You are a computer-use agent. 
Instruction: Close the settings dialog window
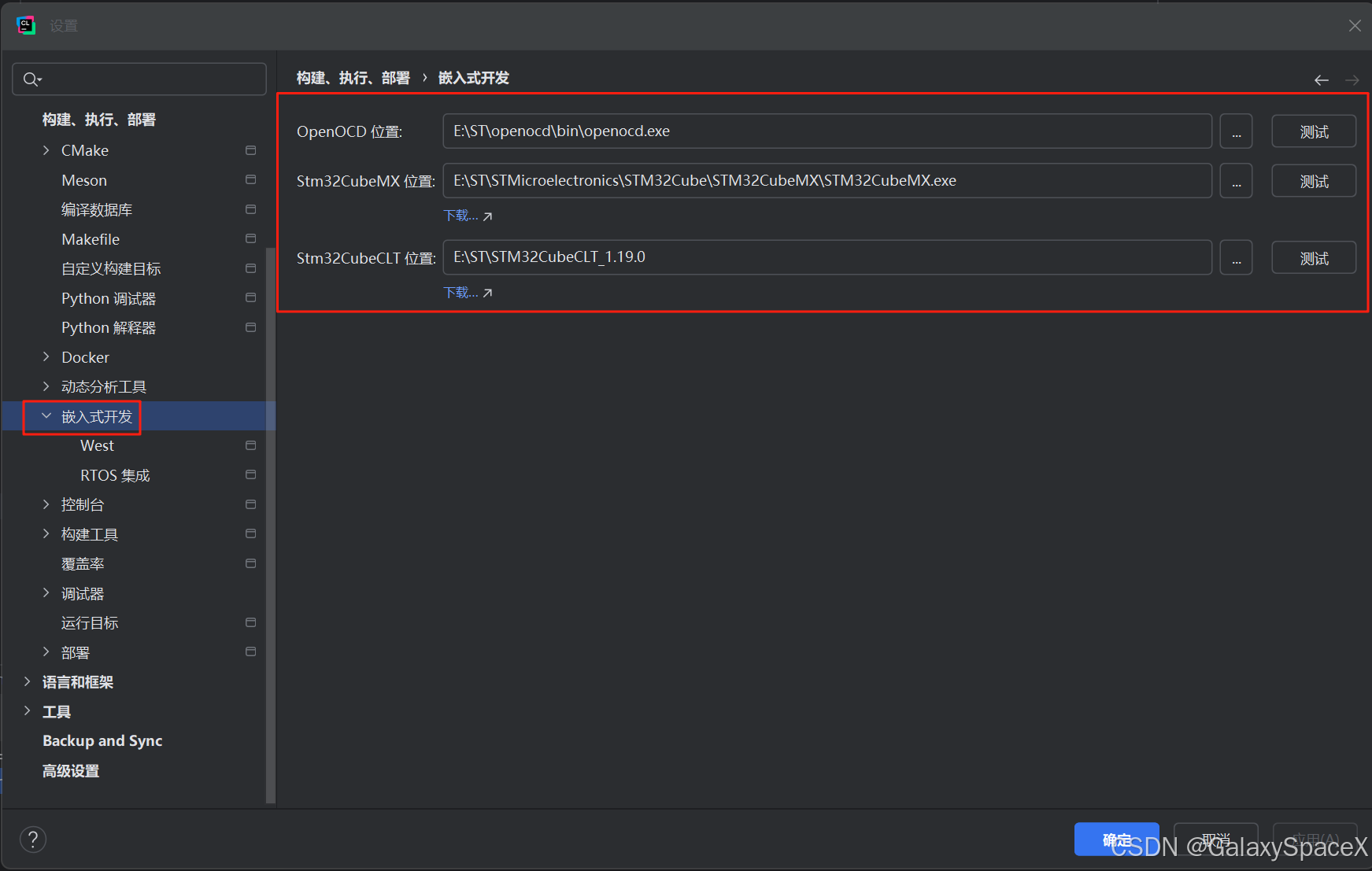pyautogui.click(x=1355, y=25)
